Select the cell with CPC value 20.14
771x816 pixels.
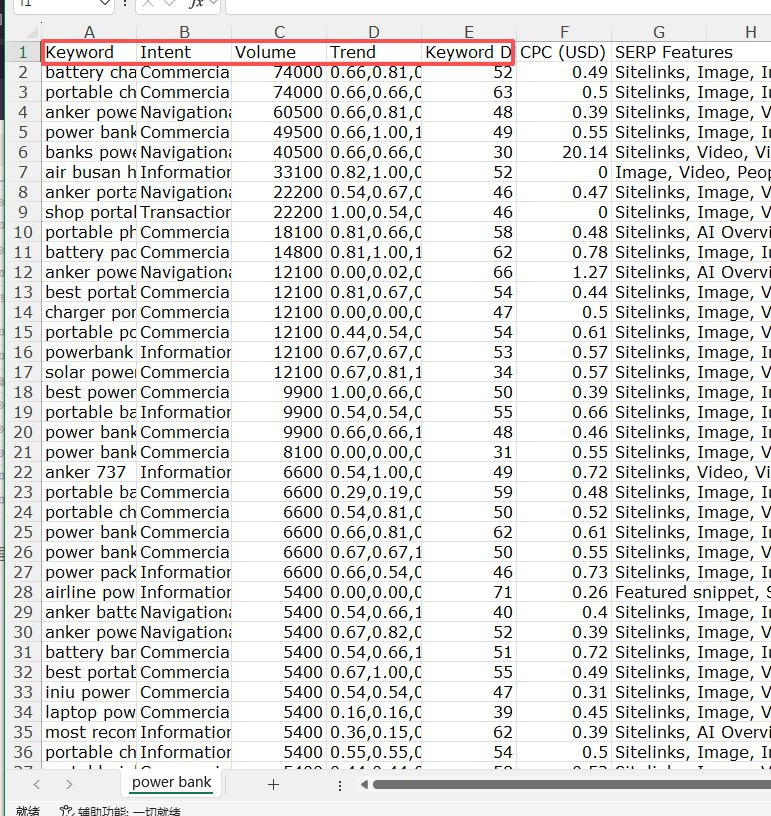[564, 152]
